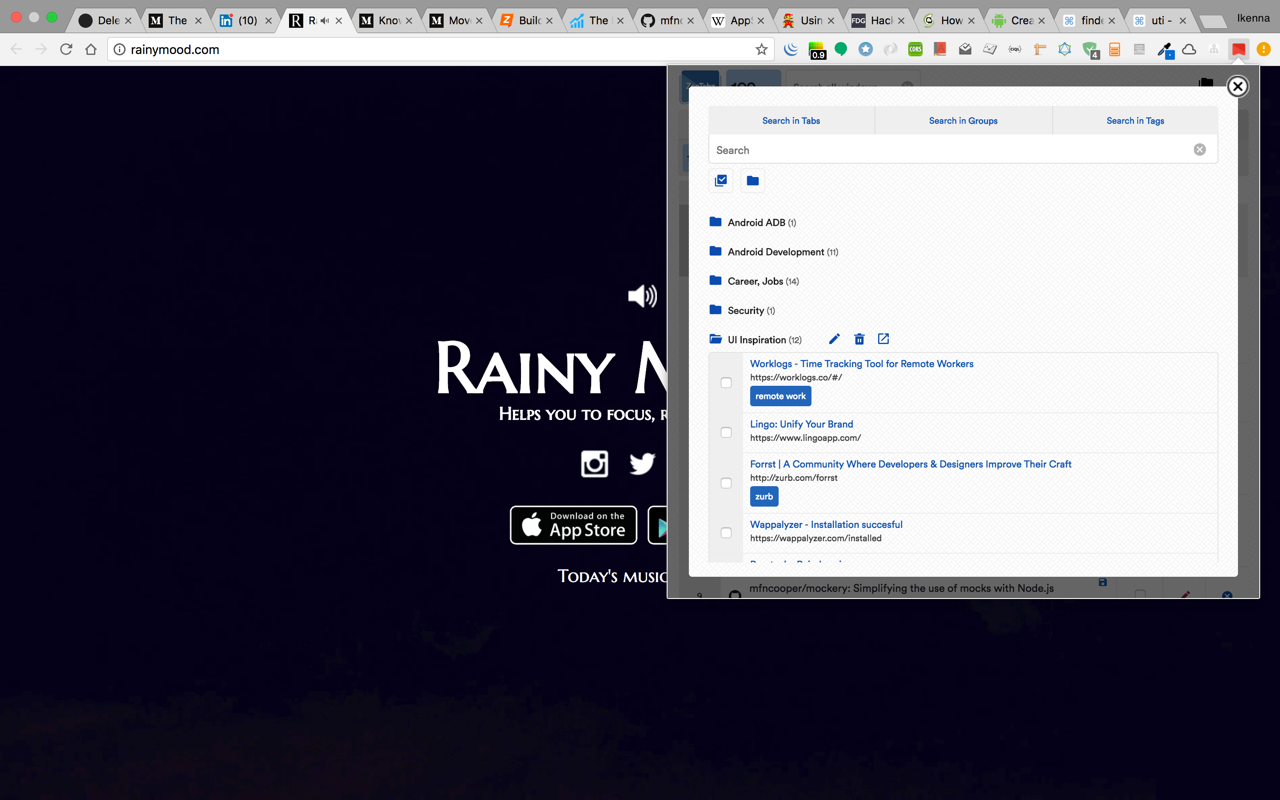Check the Wappalyzer Installation checkbox
This screenshot has width=1280, height=800.
[x=726, y=532]
